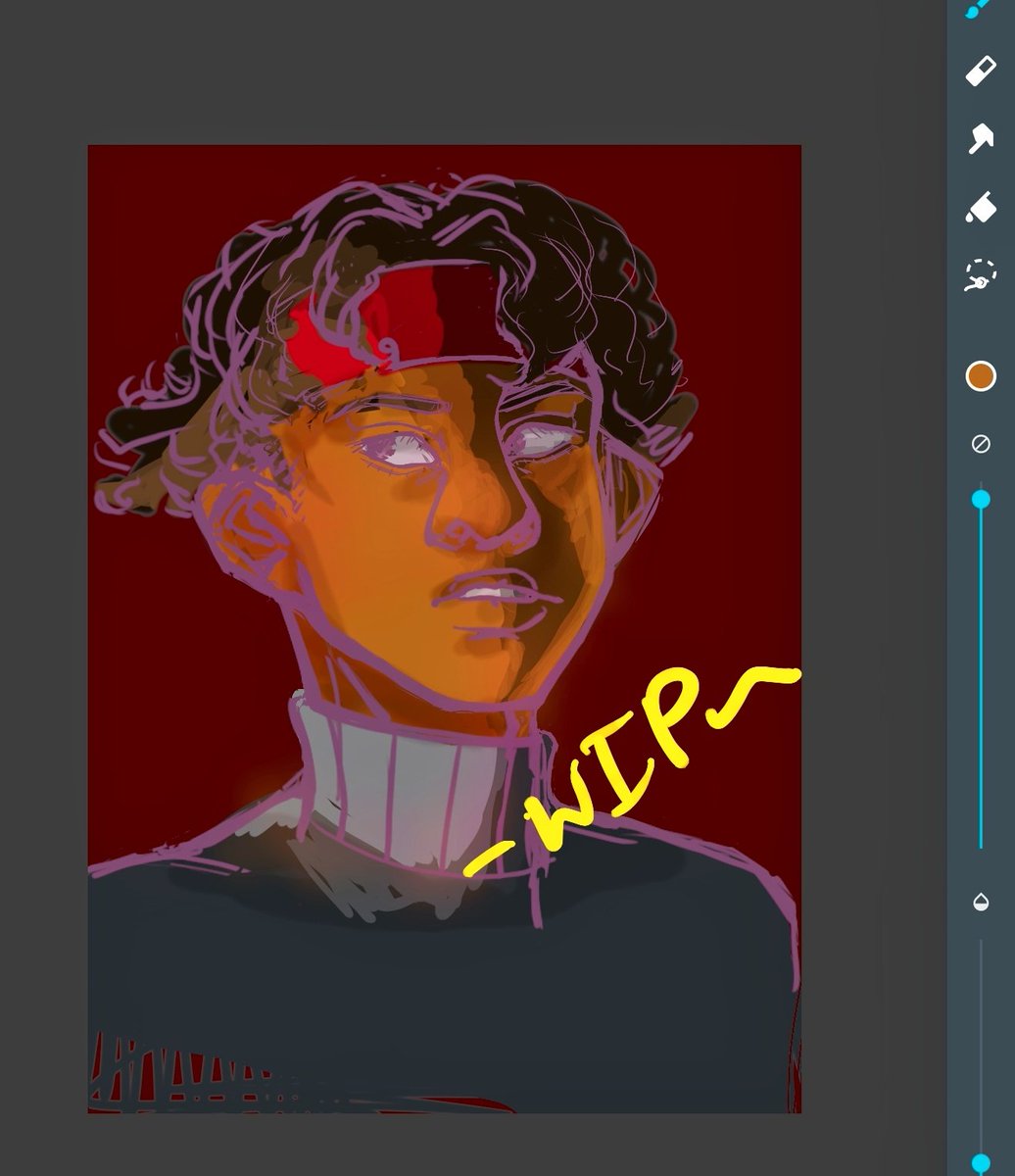Click the drop-shaped flow icon
The width and height of the screenshot is (1015, 1176).
[x=981, y=902]
